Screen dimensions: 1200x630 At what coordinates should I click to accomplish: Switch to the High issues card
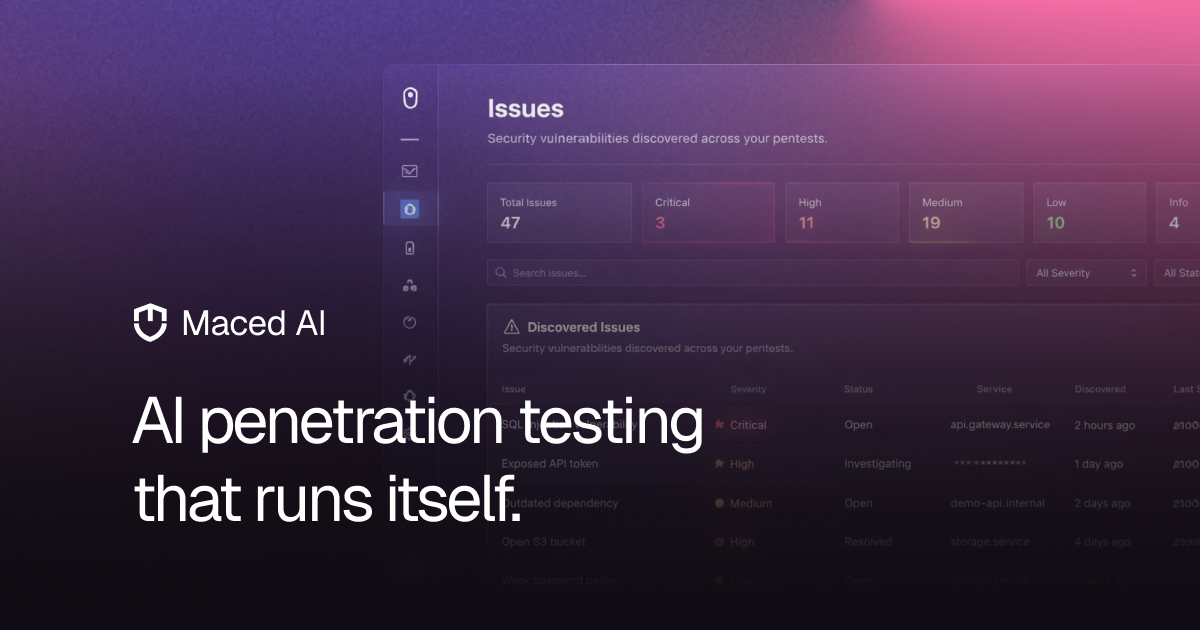click(x=841, y=212)
